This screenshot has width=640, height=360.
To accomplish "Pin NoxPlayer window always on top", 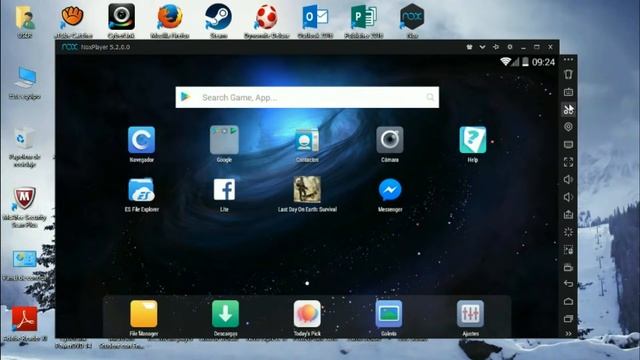I will tap(496, 47).
